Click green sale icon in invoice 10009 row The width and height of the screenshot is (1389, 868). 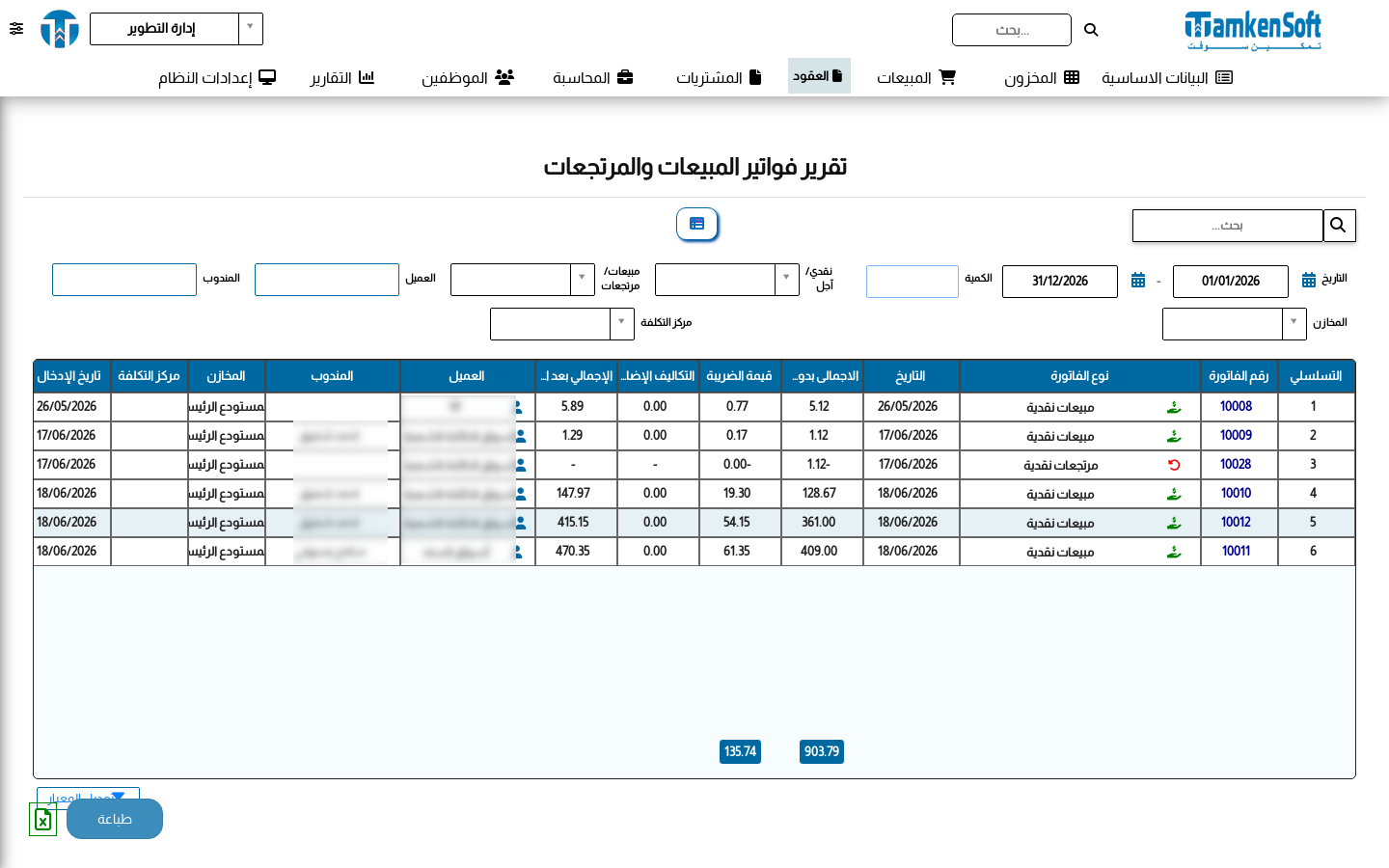point(1174,436)
